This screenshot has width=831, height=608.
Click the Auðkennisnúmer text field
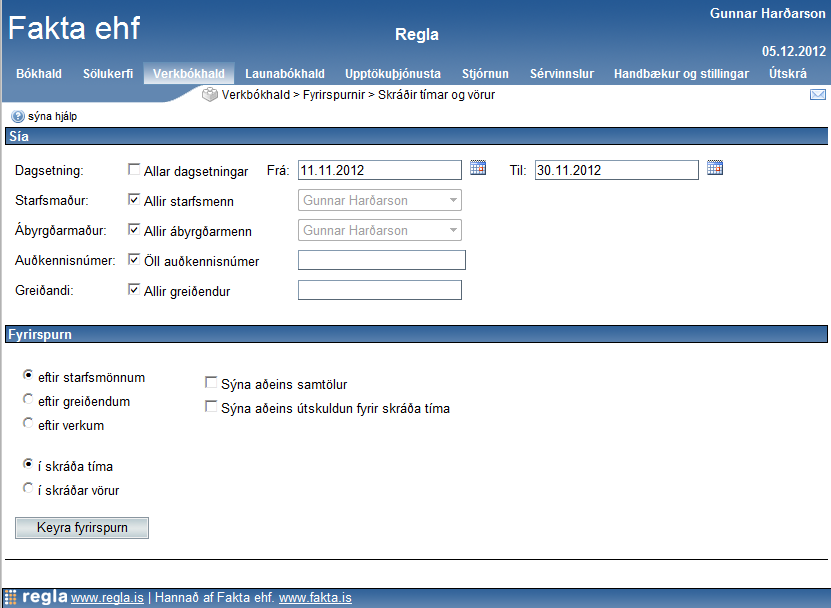382,261
